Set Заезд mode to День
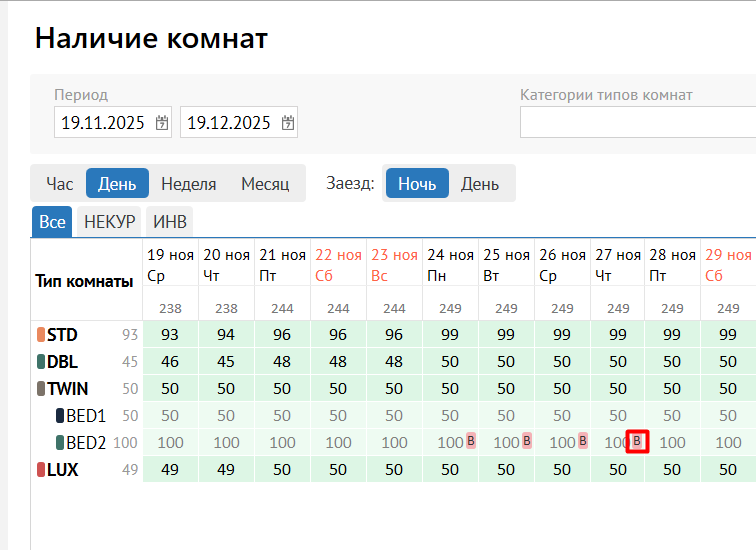This screenshot has width=756, height=550. [480, 184]
